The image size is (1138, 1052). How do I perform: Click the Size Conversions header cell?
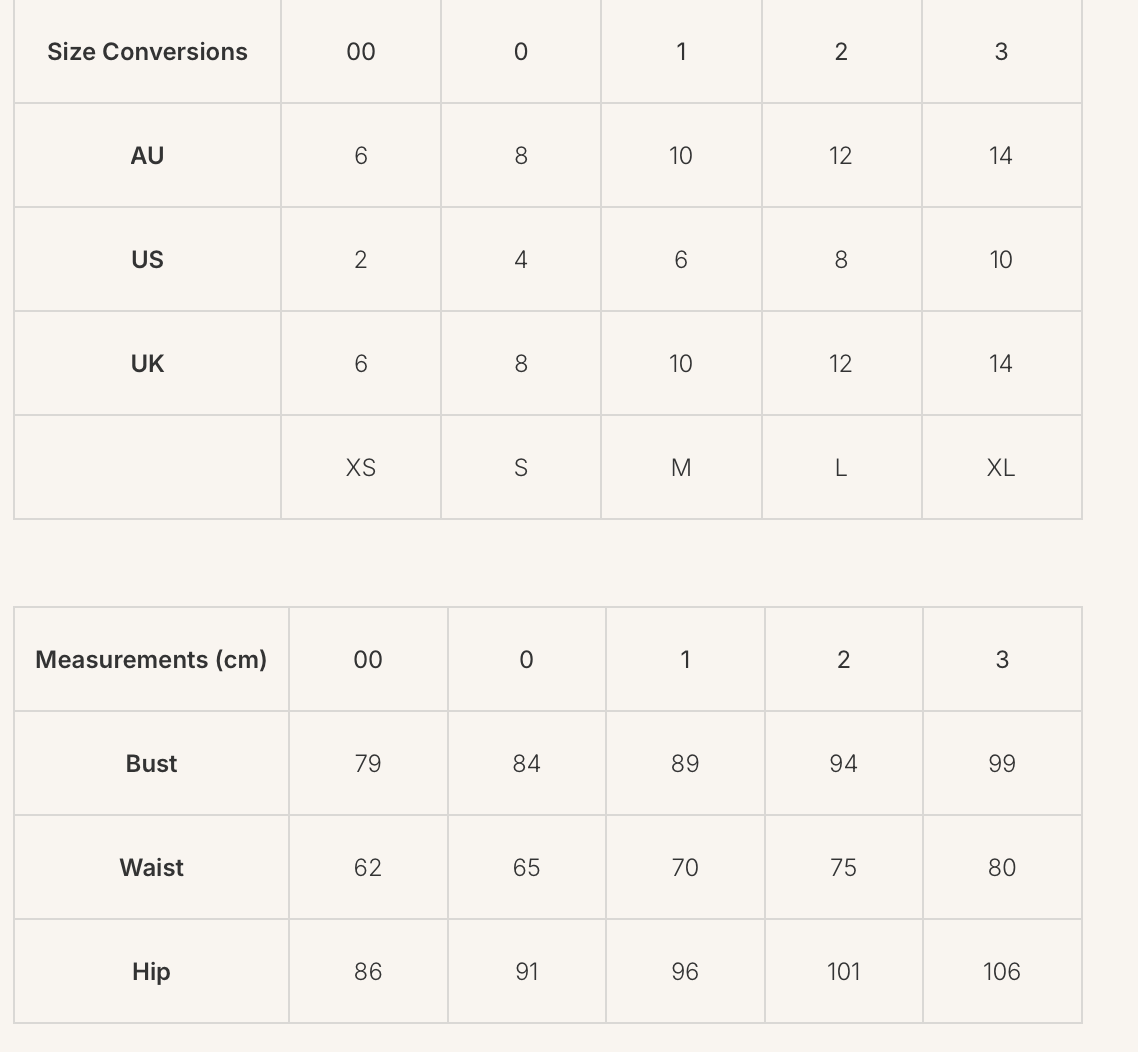coord(147,52)
